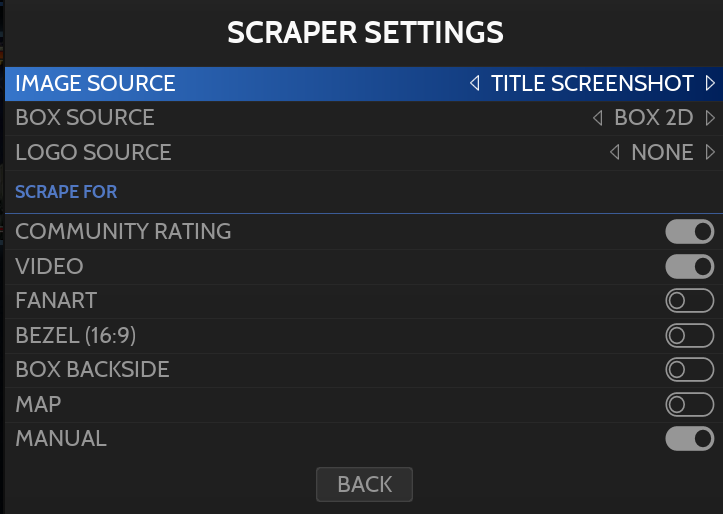
Task: Disable the Community Rating toggle
Action: coord(690,232)
